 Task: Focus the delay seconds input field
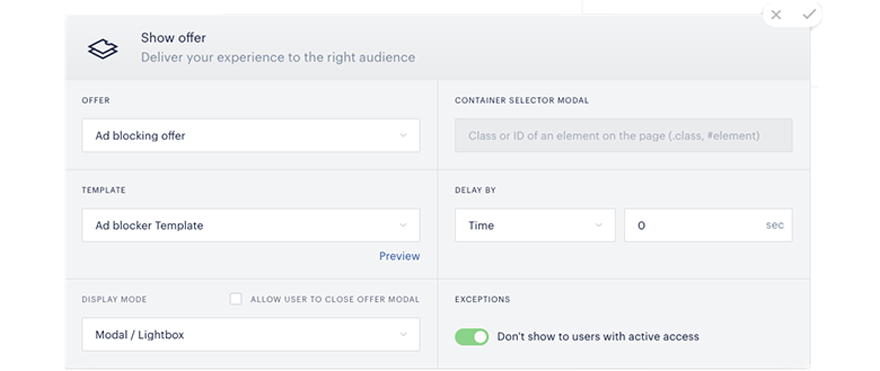click(708, 226)
